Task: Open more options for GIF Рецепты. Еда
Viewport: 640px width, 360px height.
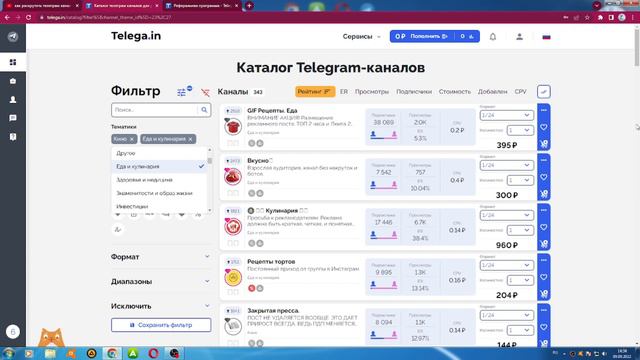Action: point(544,110)
